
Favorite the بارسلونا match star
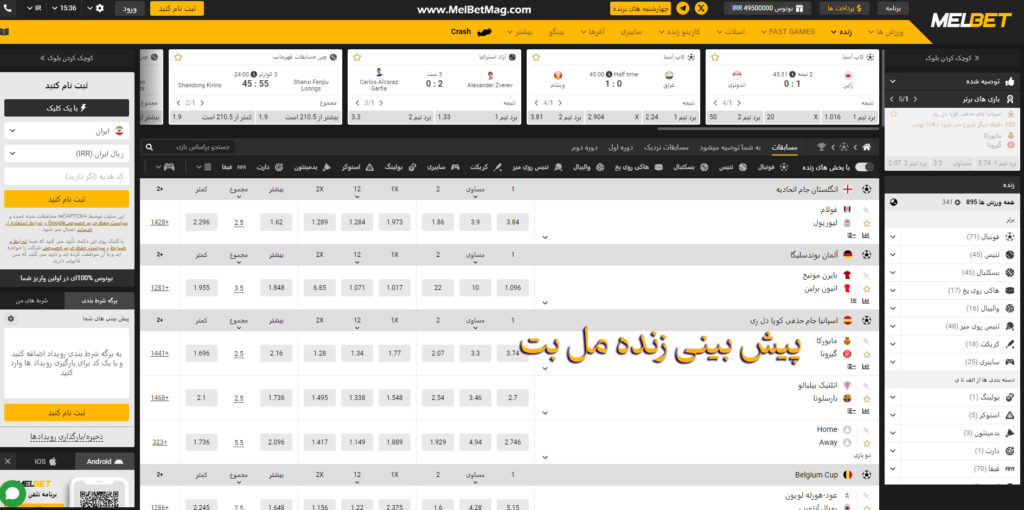[867, 398]
